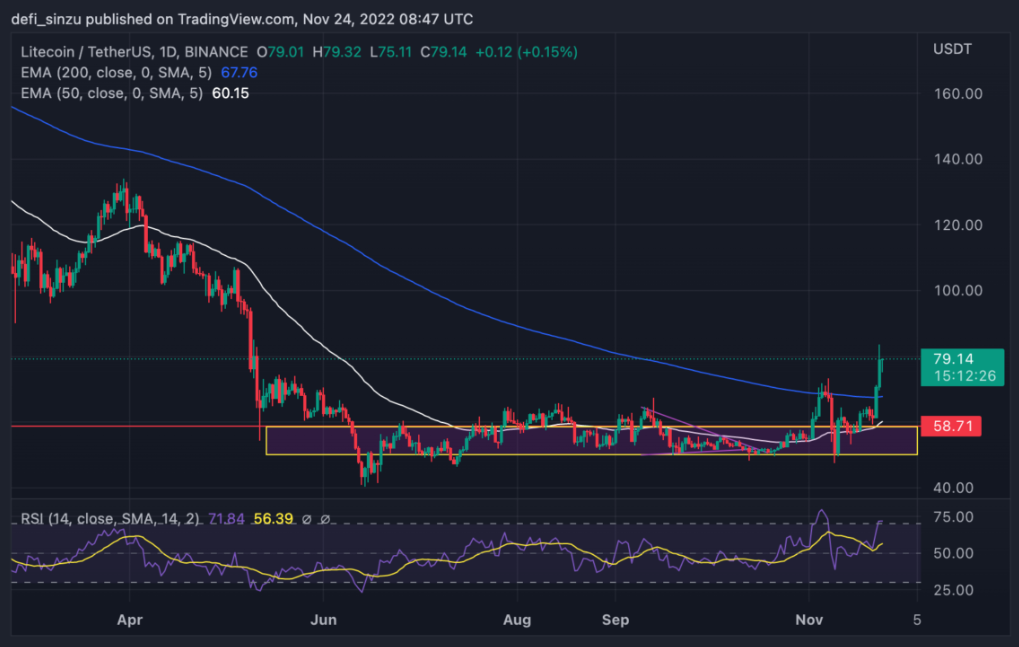Image resolution: width=1019 pixels, height=647 pixels.
Task: Click the 15:12:26 candle countdown timer
Action: (x=964, y=376)
